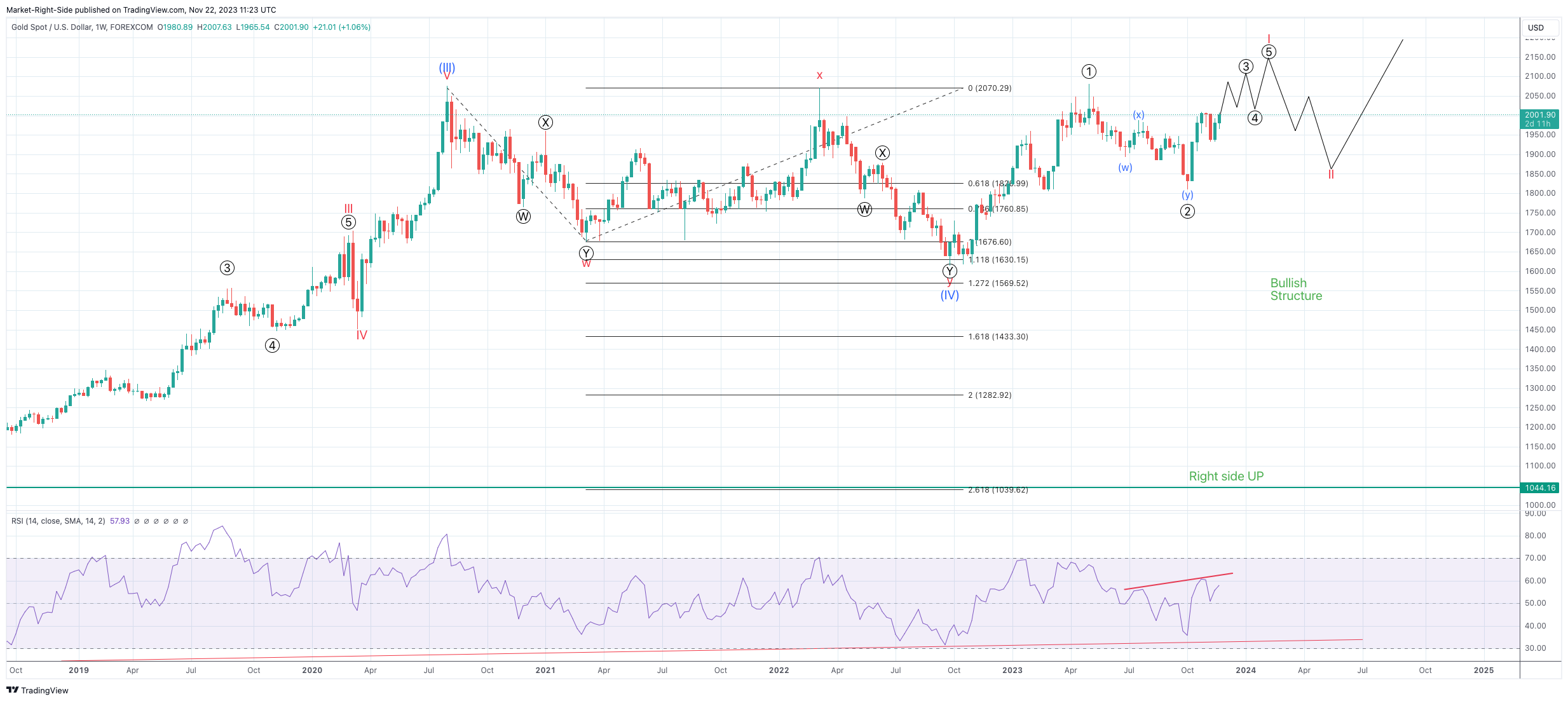Click Fibonacci level label 2.618 (1039.62)
This screenshot has width=1568, height=701.
pyautogui.click(x=998, y=490)
